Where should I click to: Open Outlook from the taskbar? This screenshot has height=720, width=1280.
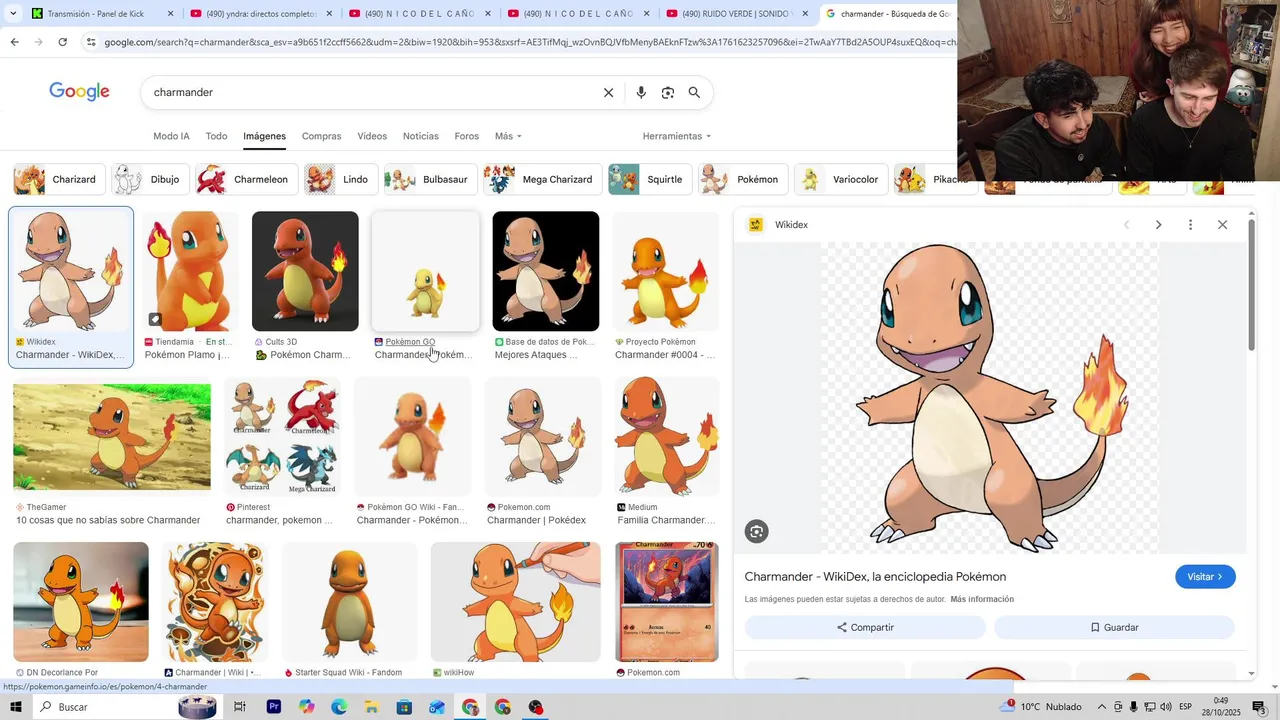point(437,707)
